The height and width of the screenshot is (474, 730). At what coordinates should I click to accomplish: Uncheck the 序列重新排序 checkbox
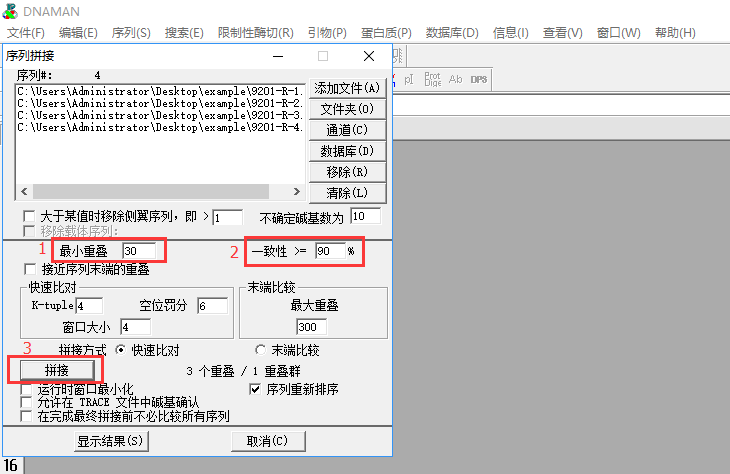click(x=255, y=389)
